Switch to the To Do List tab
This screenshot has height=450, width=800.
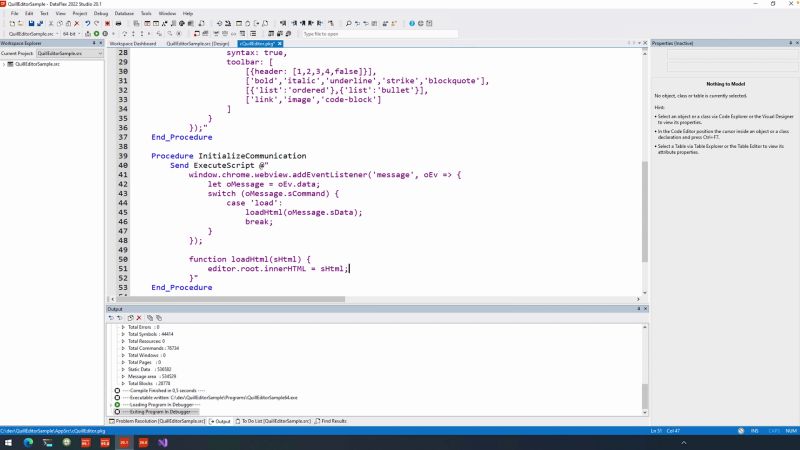point(273,421)
